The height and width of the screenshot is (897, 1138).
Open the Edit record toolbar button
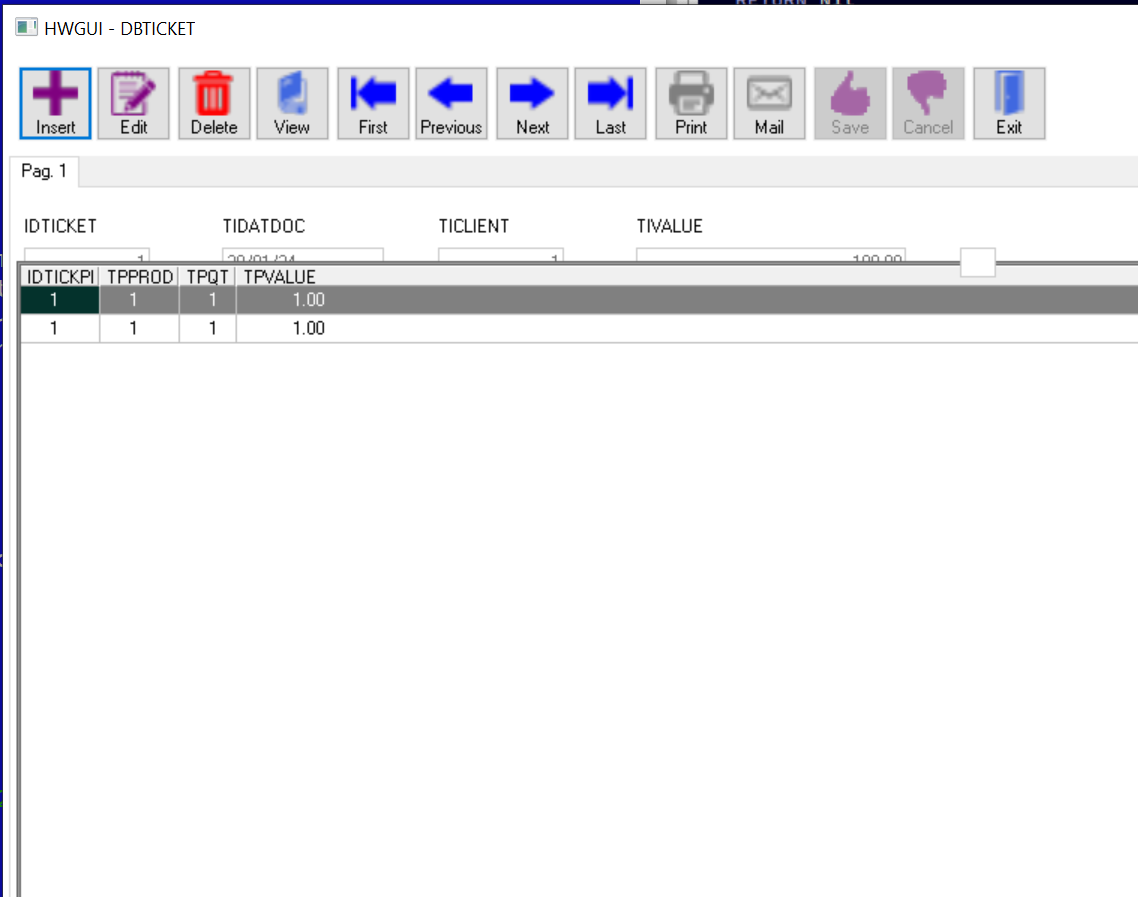tap(134, 103)
